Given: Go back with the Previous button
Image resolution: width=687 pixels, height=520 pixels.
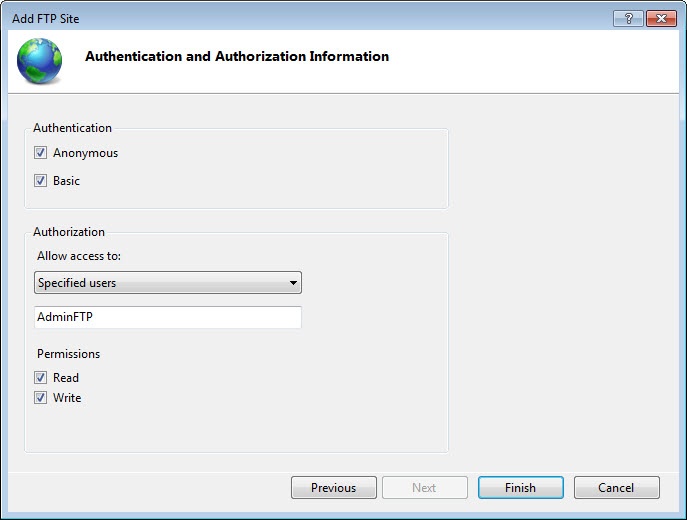Looking at the screenshot, I should click(333, 488).
